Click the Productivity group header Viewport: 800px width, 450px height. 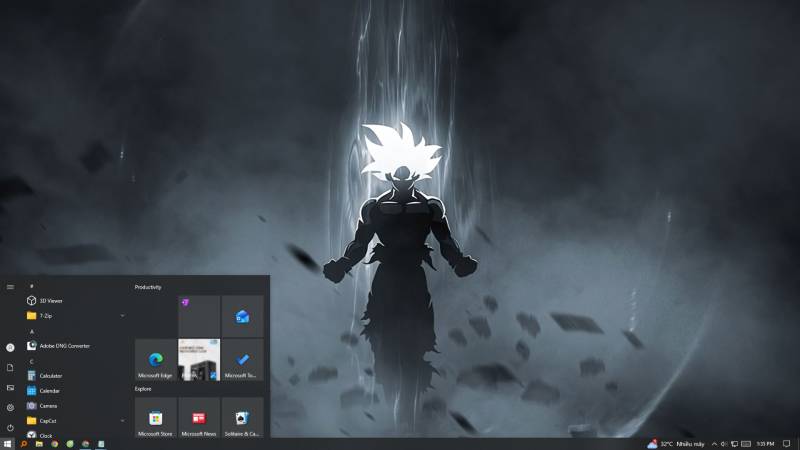[x=148, y=287]
